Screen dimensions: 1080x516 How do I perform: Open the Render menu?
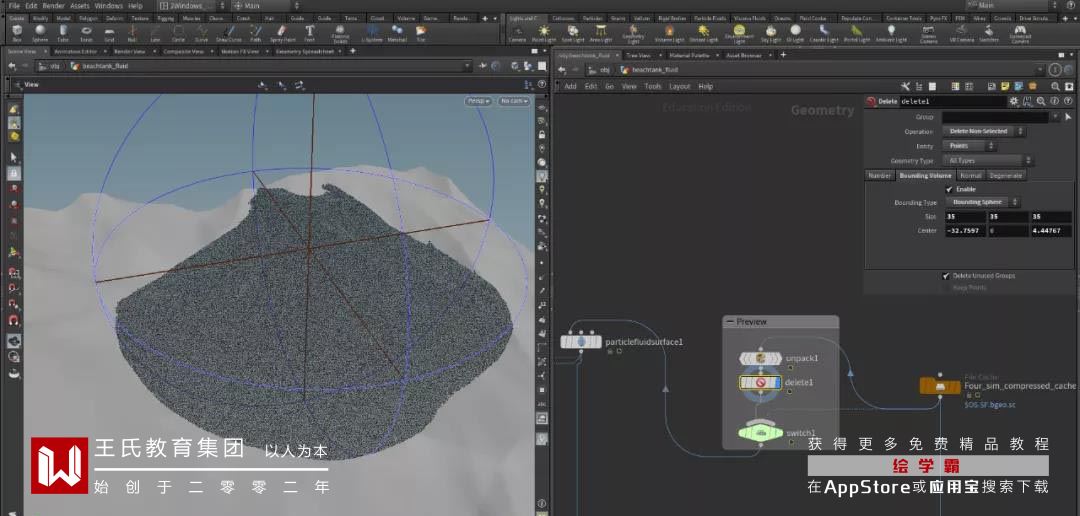pos(52,5)
